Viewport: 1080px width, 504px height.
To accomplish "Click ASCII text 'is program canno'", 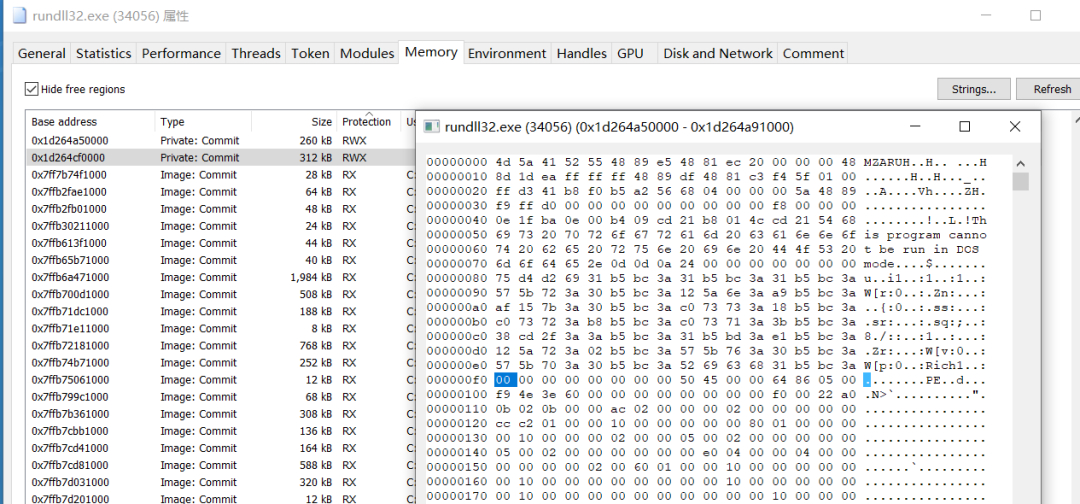I will (925, 233).
